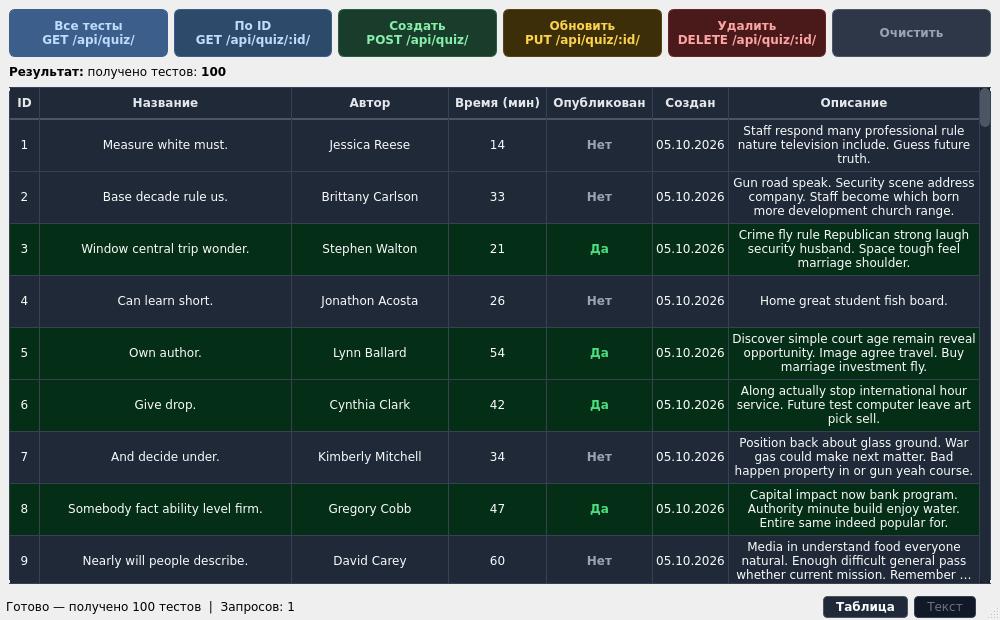This screenshot has height=620, width=1000.
Task: Click ID cell '8' in the table
Action: 24,509
